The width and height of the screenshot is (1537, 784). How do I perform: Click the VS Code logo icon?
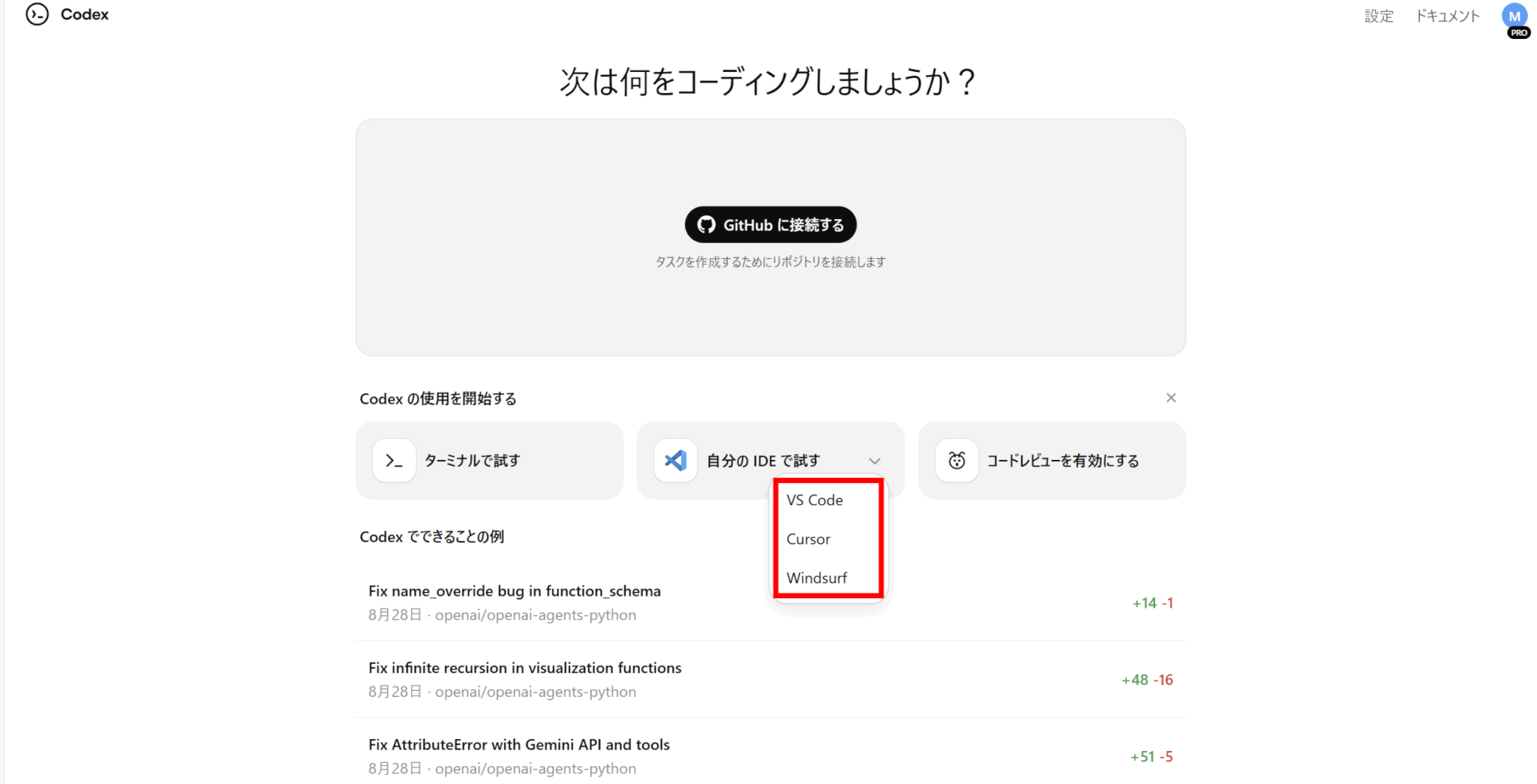675,461
